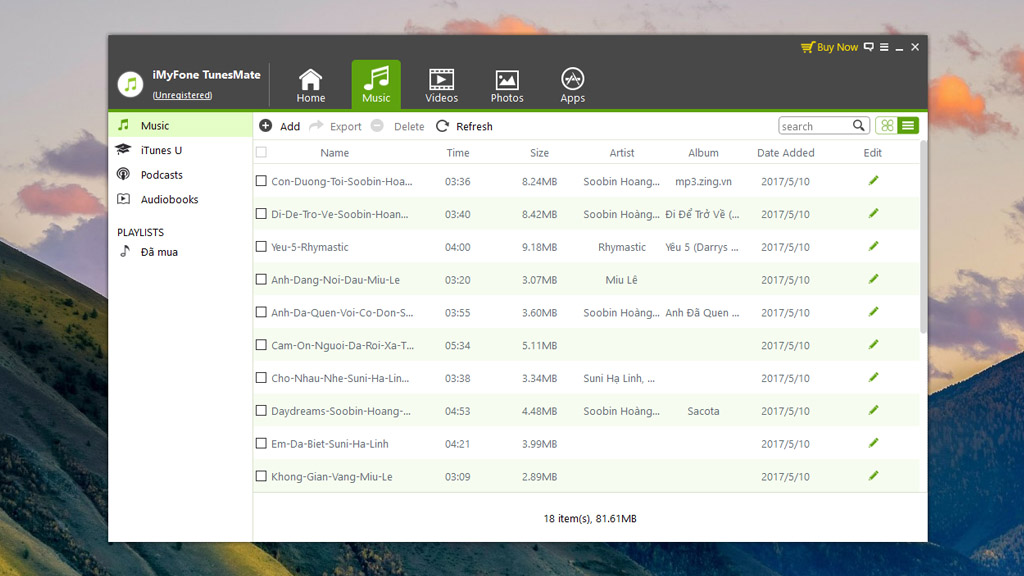The height and width of the screenshot is (576, 1024).
Task: Sort by the Name column header
Action: pyautogui.click(x=334, y=153)
